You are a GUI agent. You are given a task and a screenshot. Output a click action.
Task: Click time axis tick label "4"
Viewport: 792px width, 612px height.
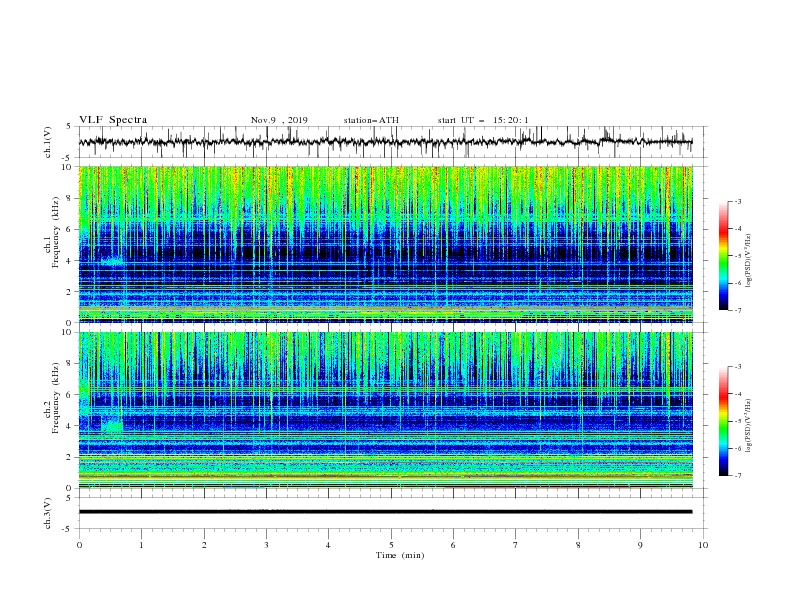pos(328,545)
